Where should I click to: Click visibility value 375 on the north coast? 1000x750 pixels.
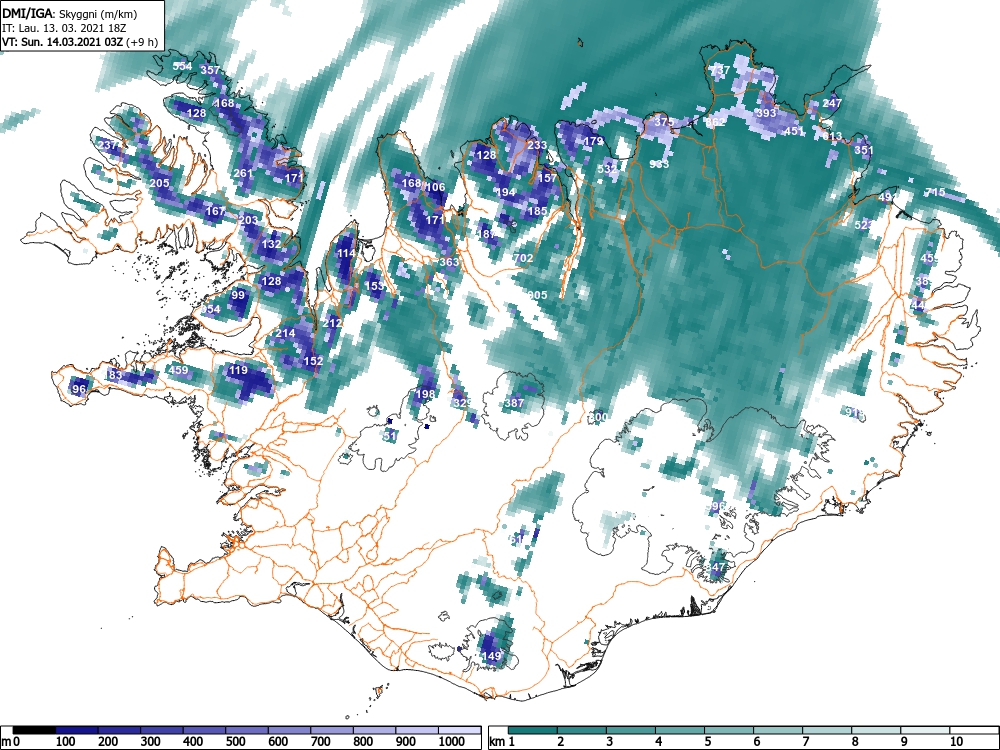click(x=664, y=121)
